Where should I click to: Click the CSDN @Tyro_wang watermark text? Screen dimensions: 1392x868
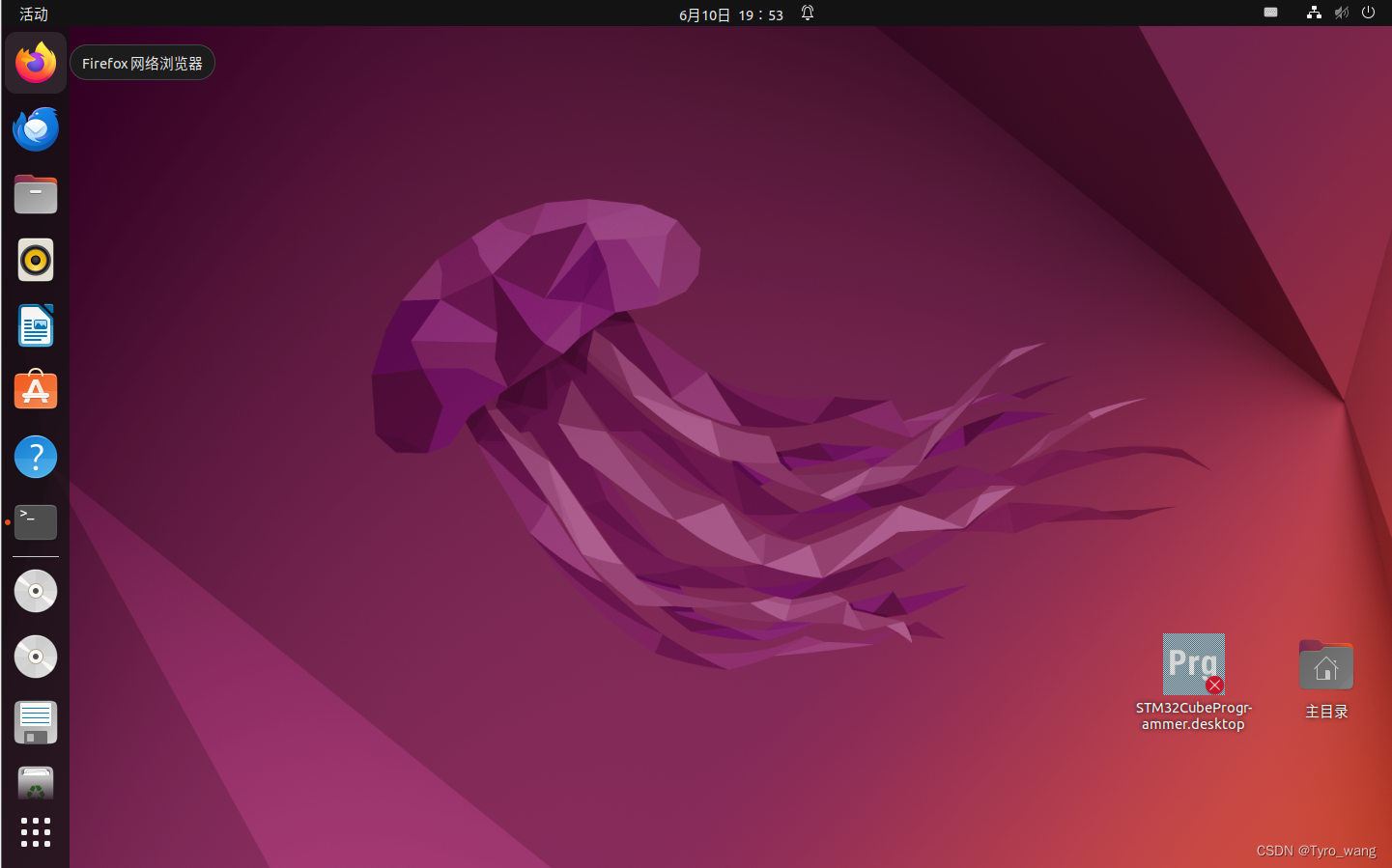1315,851
